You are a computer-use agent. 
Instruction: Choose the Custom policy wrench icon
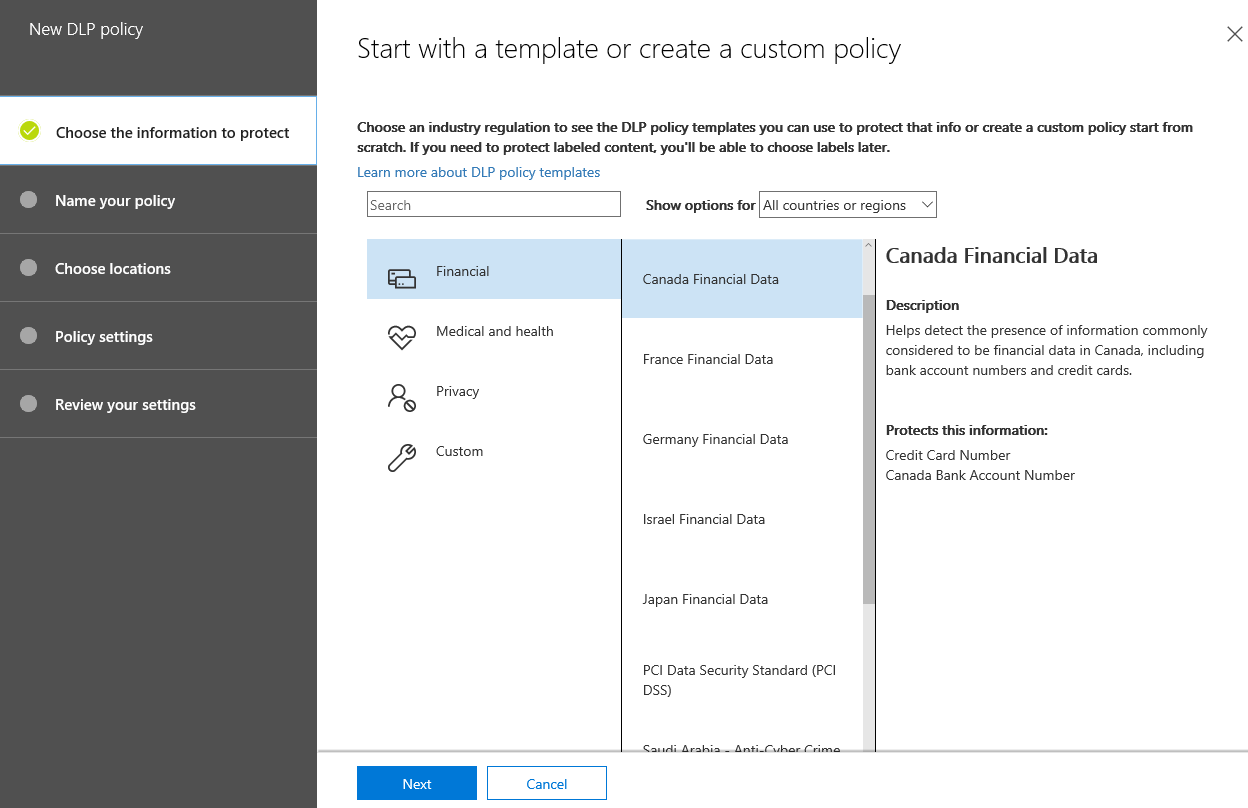(x=401, y=458)
